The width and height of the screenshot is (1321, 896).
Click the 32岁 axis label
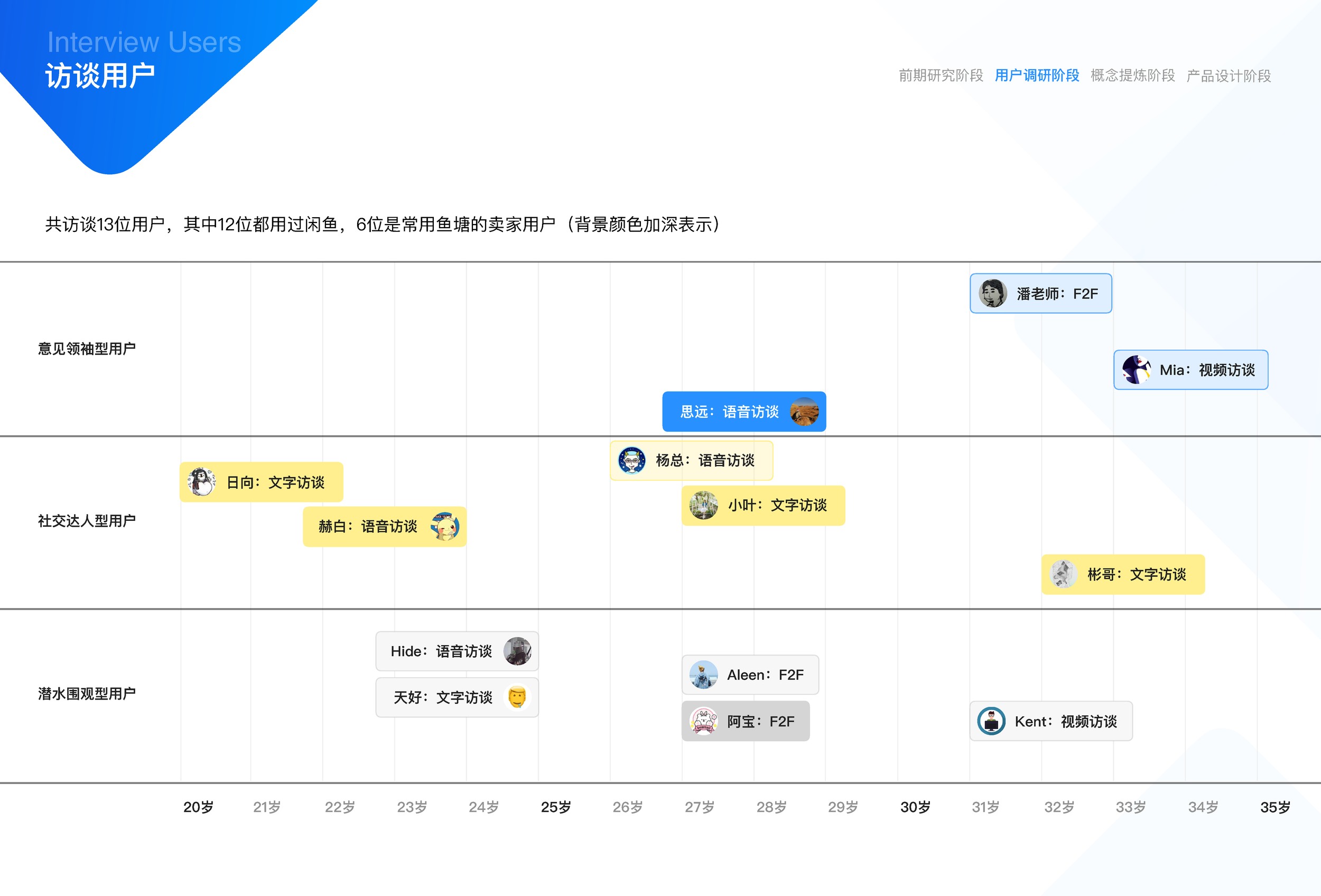[1059, 807]
